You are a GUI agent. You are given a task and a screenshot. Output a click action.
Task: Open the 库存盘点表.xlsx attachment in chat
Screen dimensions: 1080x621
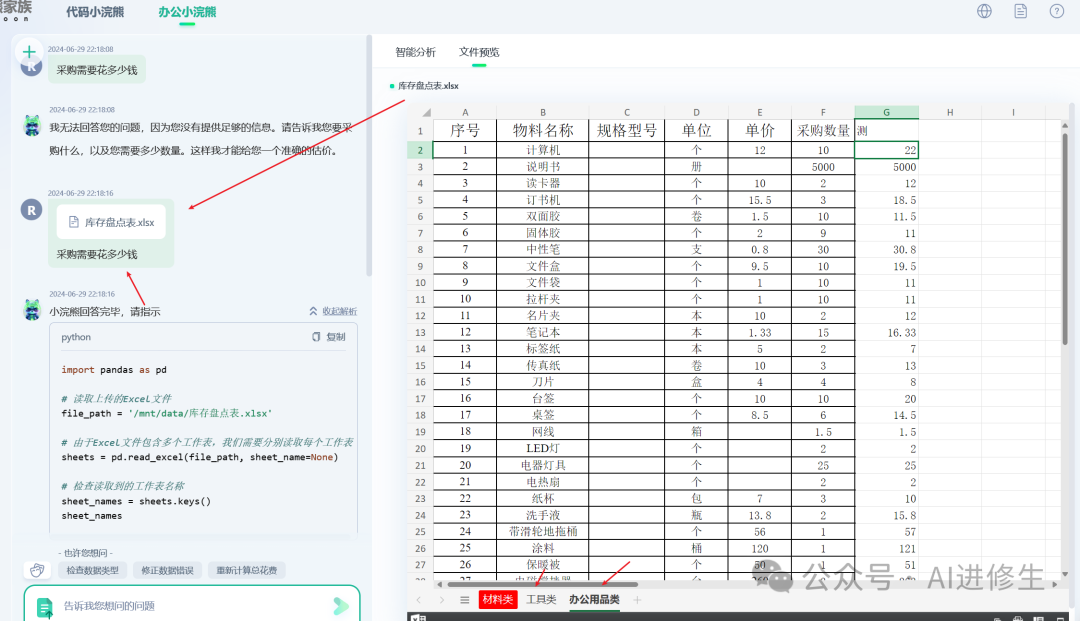pyautogui.click(x=111, y=222)
